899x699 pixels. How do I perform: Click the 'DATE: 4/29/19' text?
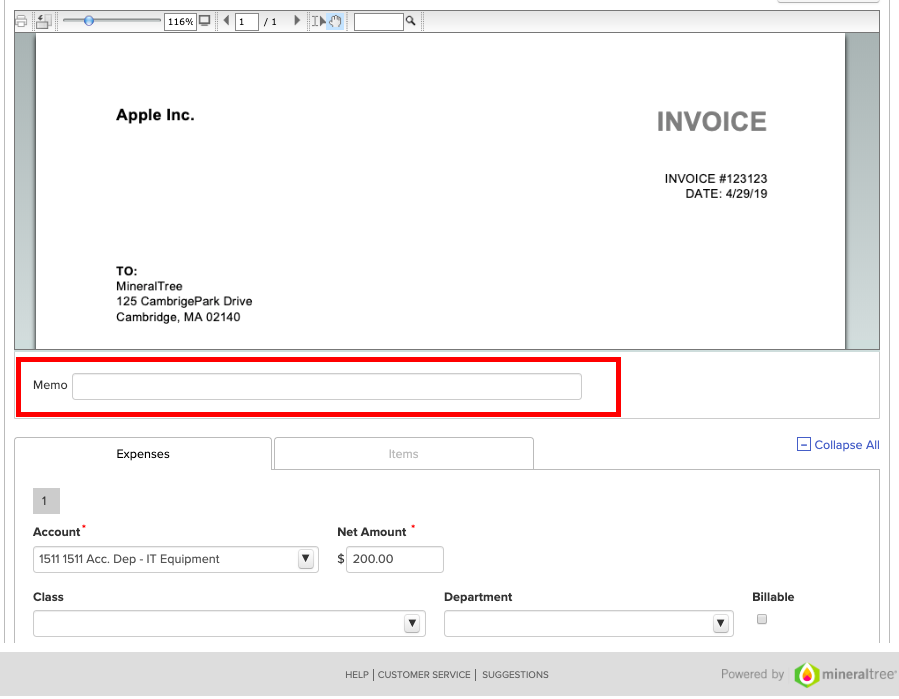coord(726,194)
